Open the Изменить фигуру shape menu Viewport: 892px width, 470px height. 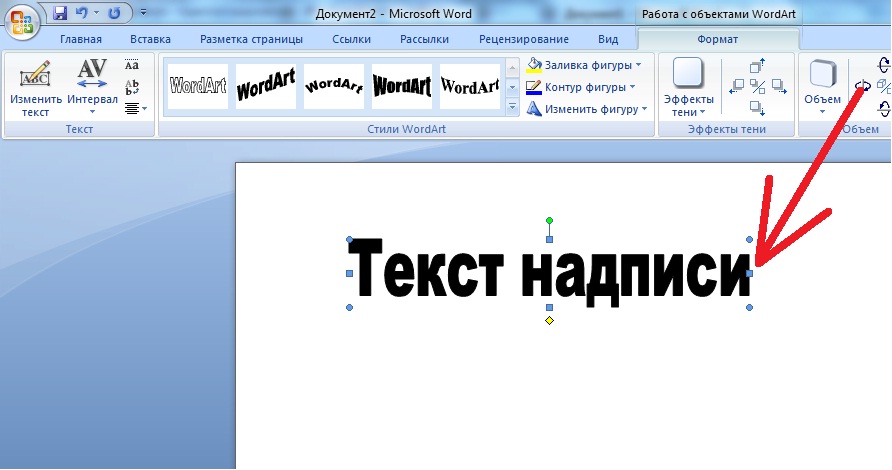point(587,109)
